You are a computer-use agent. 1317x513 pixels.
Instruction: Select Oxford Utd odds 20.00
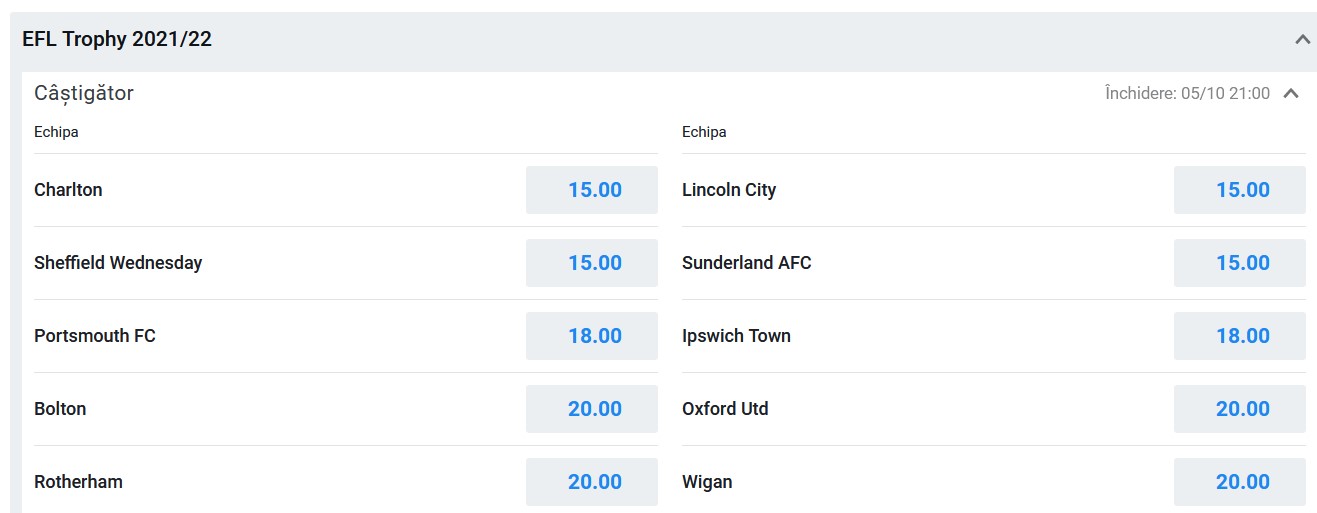pyautogui.click(x=1240, y=409)
